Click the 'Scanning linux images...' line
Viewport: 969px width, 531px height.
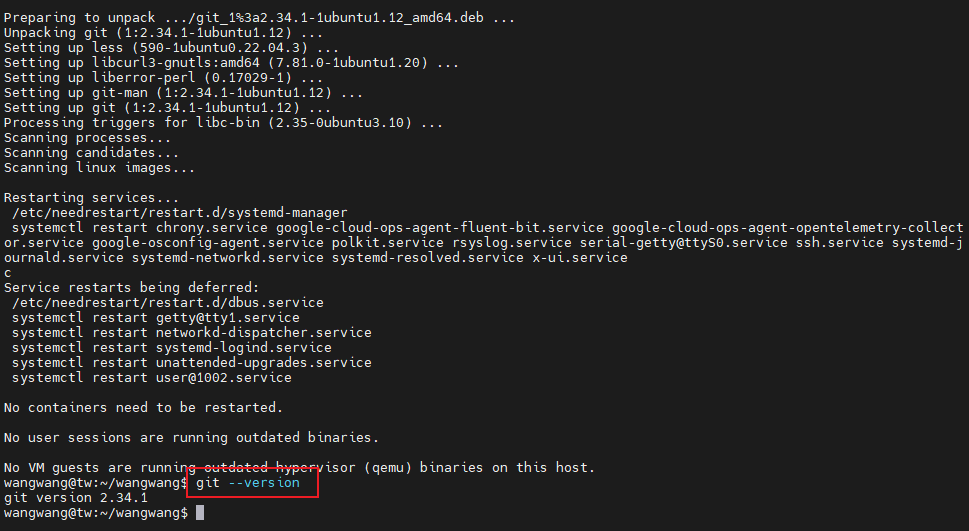(x=99, y=168)
